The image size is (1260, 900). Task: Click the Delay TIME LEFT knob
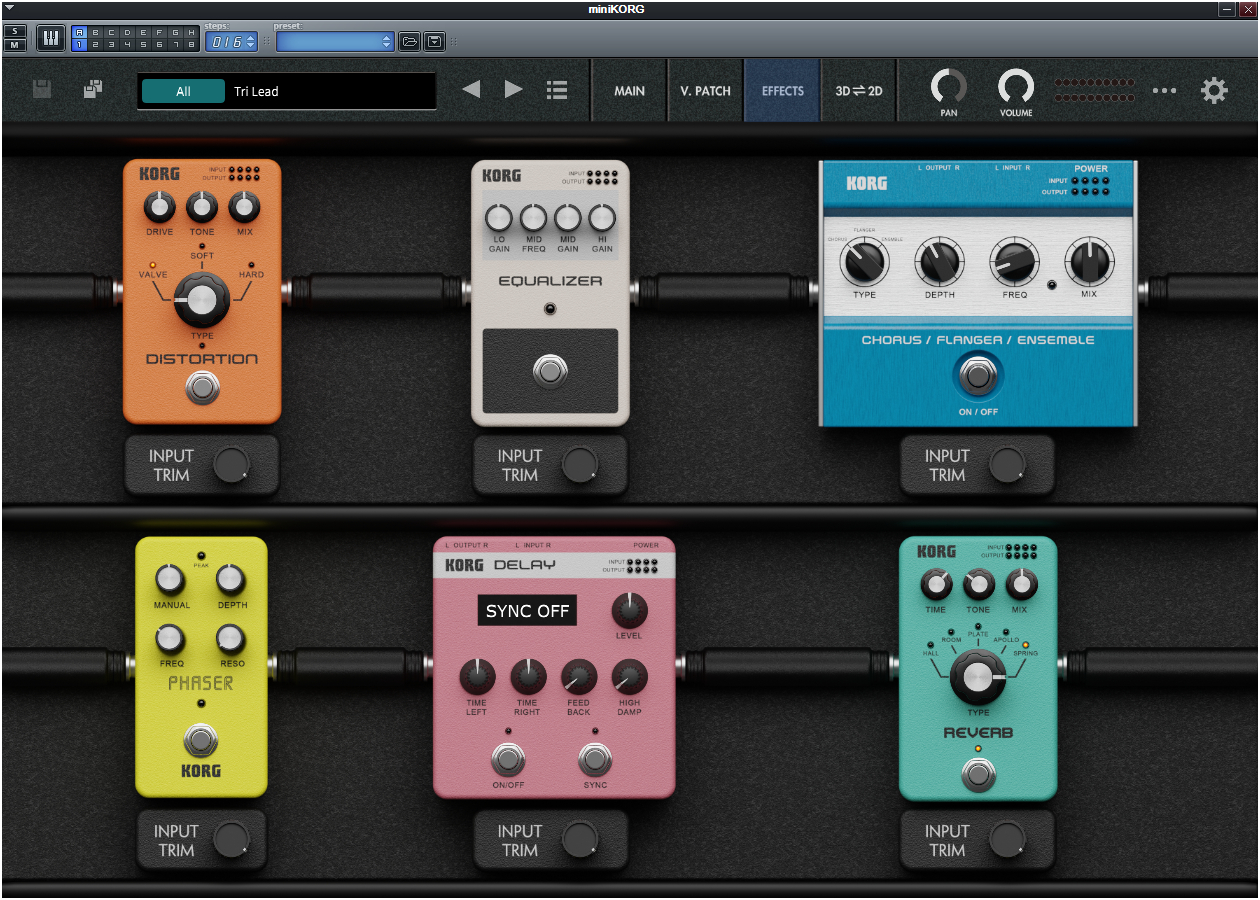[477, 677]
